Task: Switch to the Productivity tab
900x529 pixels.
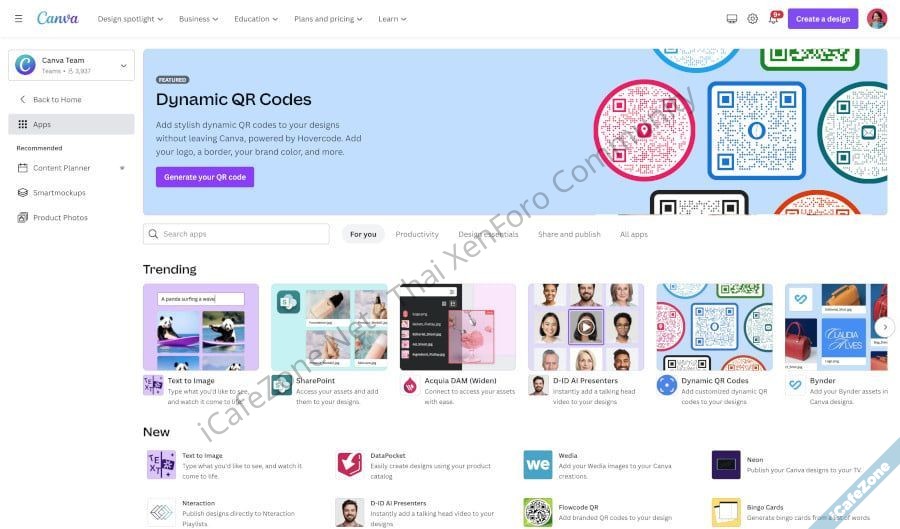Action: coord(417,234)
